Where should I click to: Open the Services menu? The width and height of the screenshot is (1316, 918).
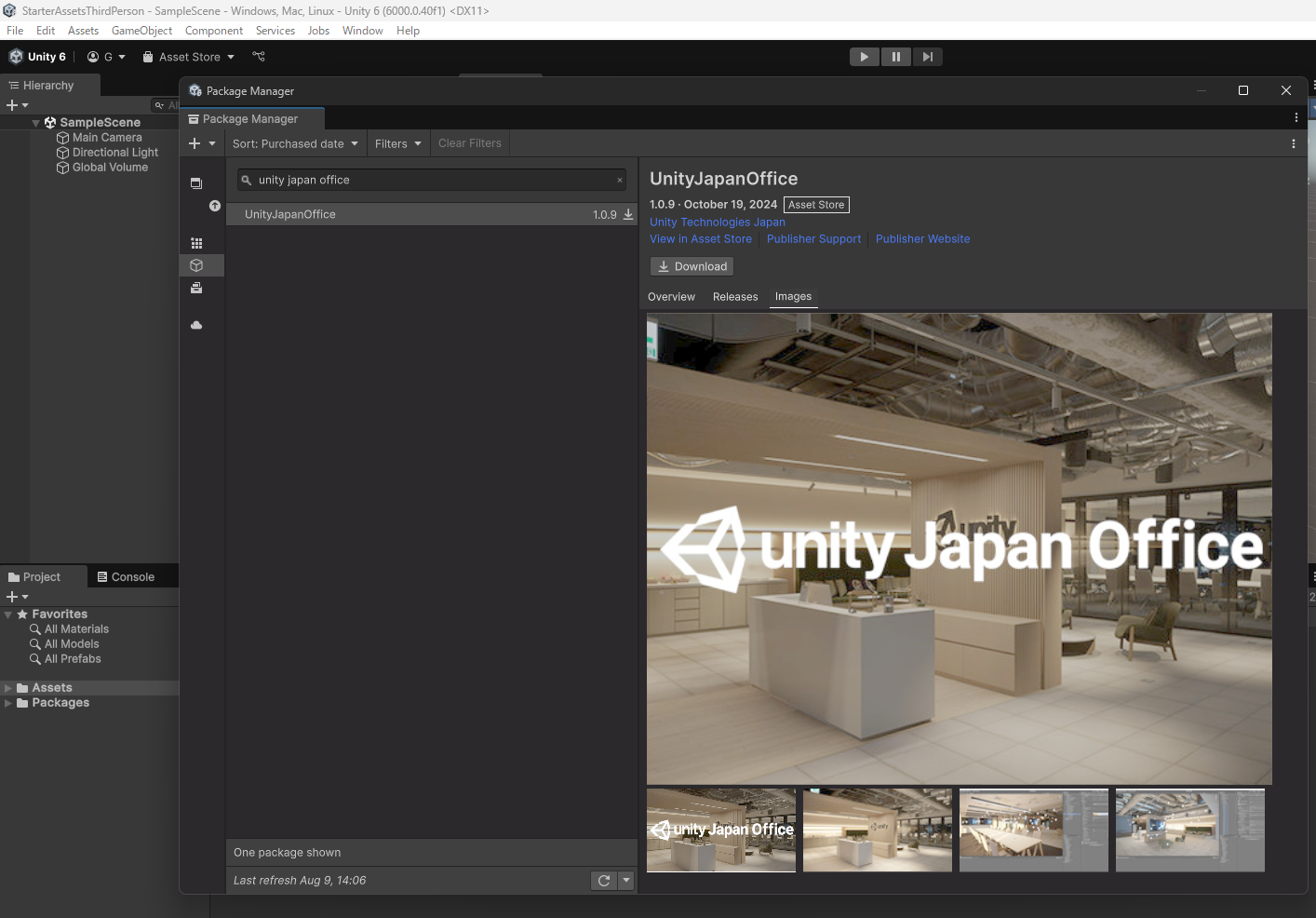pos(275,31)
